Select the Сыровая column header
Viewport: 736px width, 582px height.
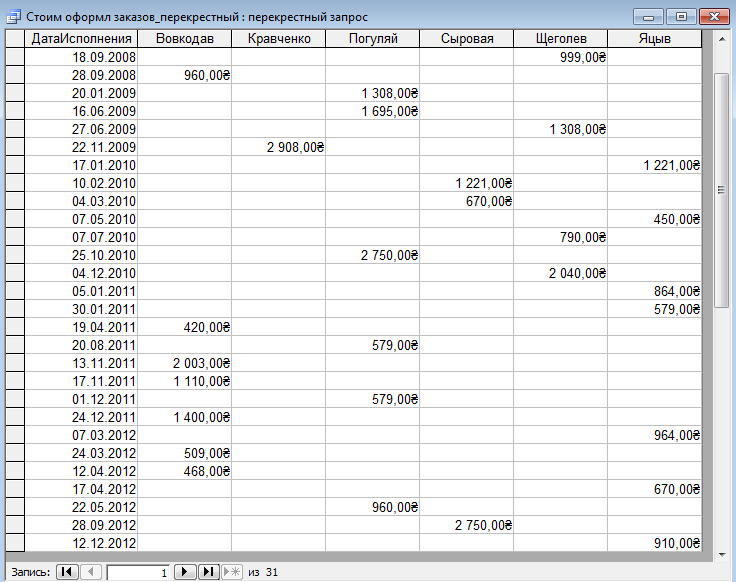(467, 38)
